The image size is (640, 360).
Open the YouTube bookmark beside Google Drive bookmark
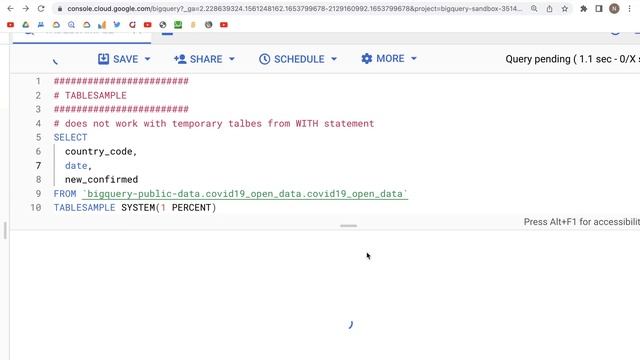pos(11,25)
